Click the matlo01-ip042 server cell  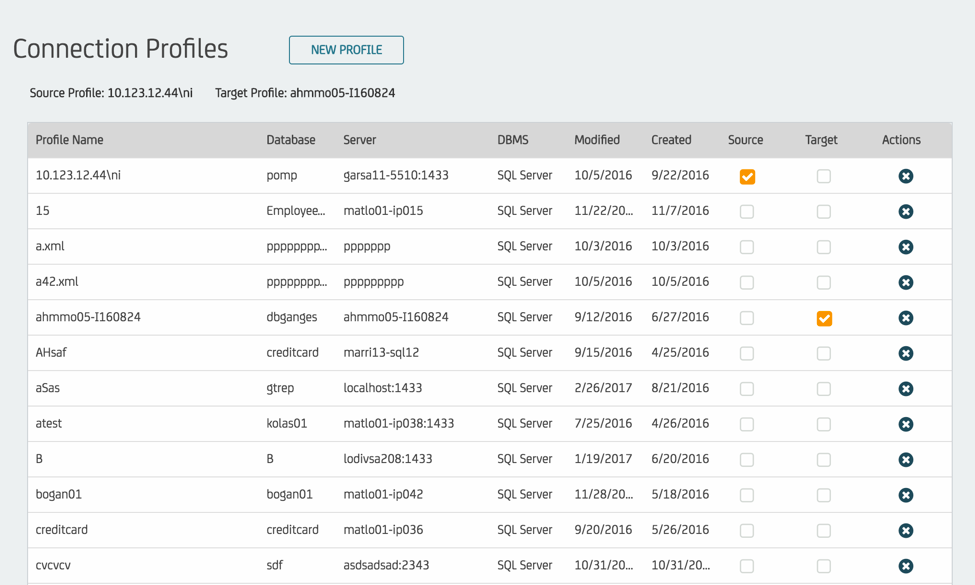[x=383, y=494]
